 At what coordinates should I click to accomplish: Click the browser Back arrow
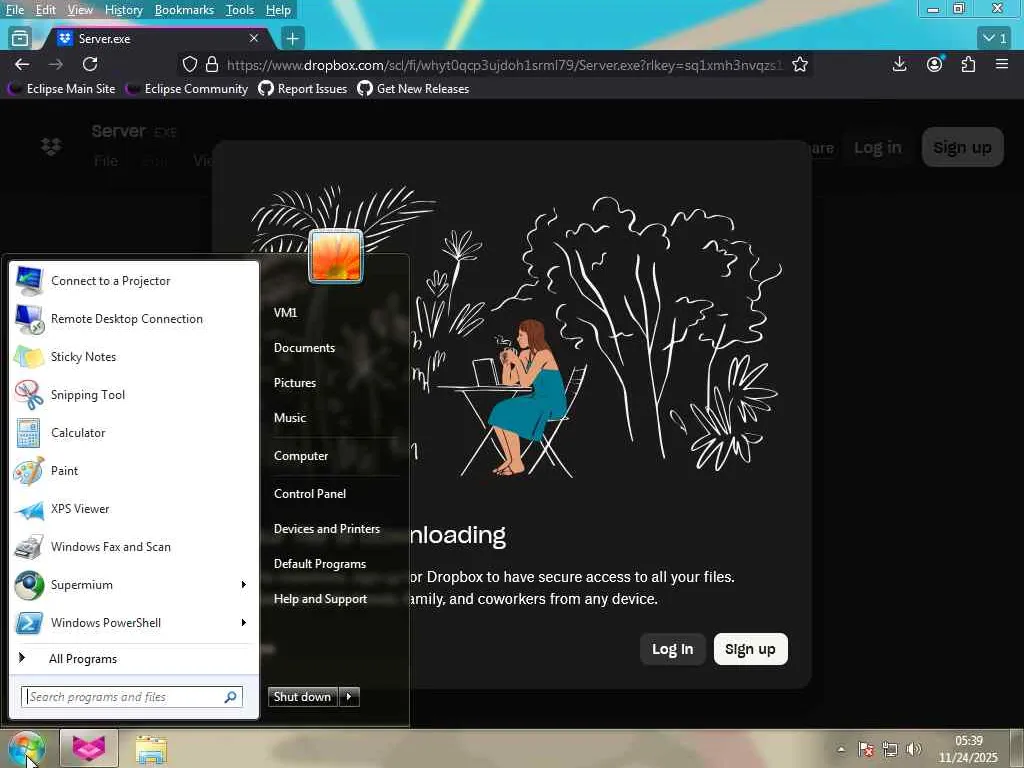[22, 64]
